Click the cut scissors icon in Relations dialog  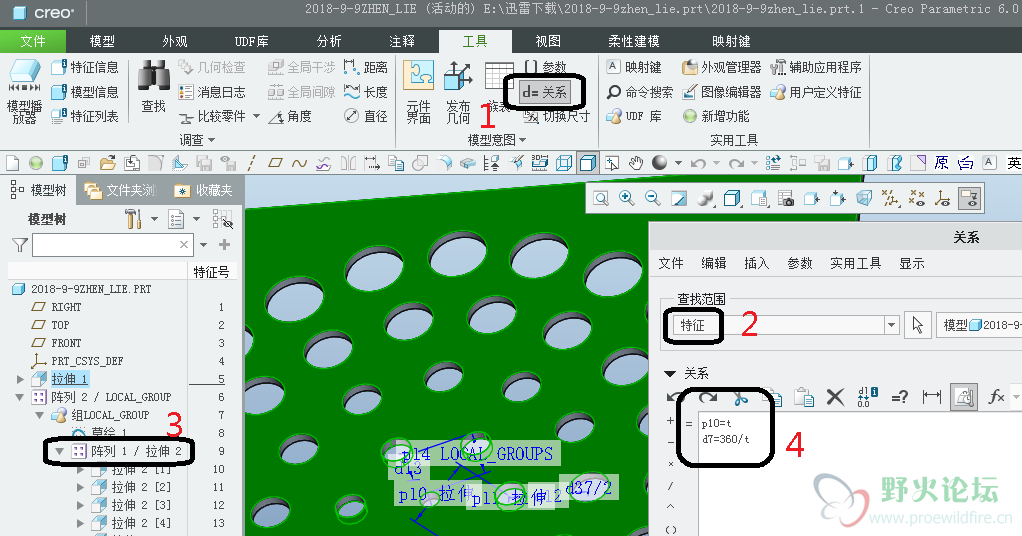coord(740,396)
